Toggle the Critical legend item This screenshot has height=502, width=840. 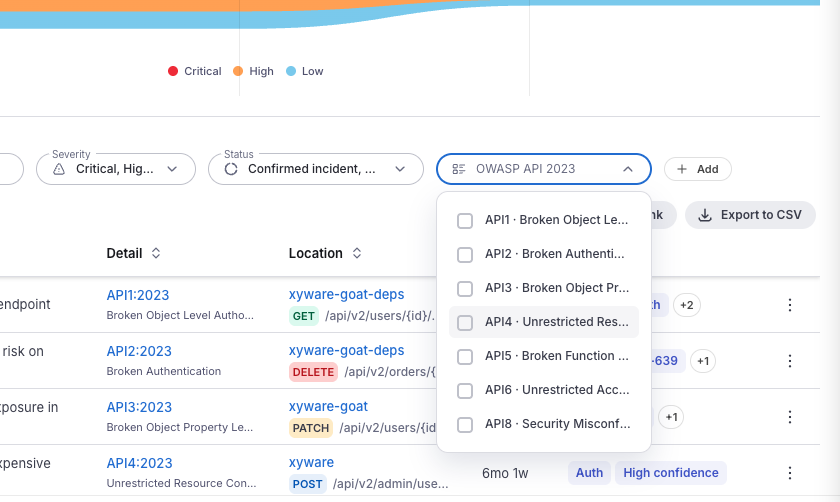click(194, 71)
